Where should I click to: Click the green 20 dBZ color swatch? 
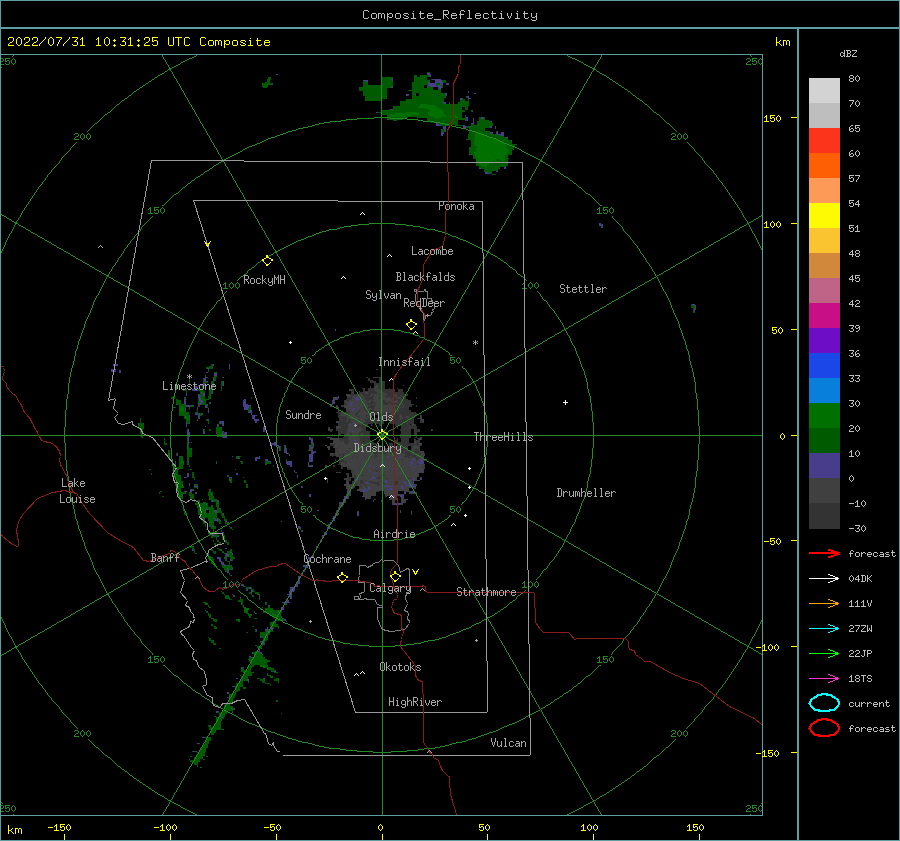tap(824, 416)
